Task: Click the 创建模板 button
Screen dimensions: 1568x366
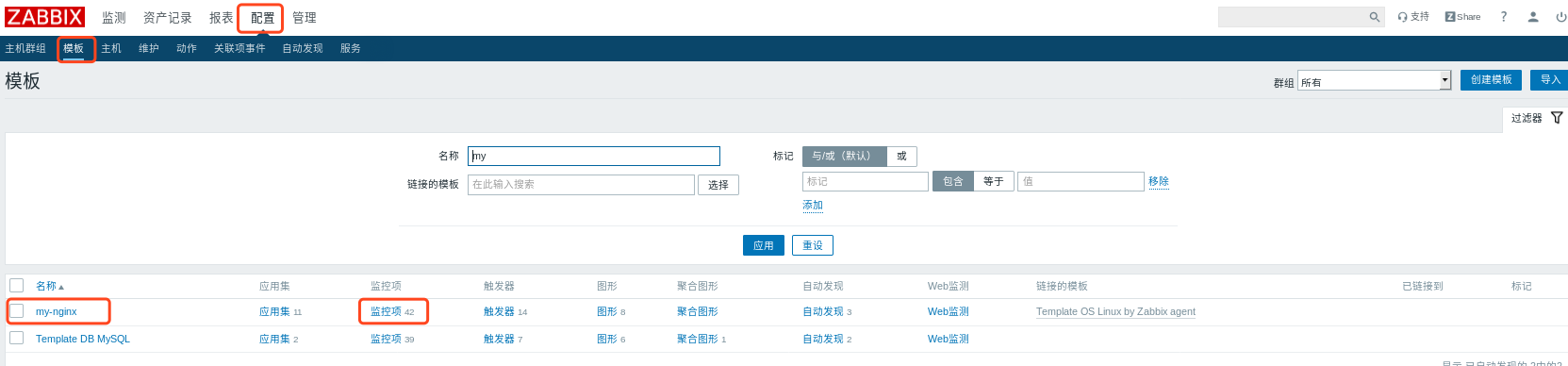Action: point(1491,80)
